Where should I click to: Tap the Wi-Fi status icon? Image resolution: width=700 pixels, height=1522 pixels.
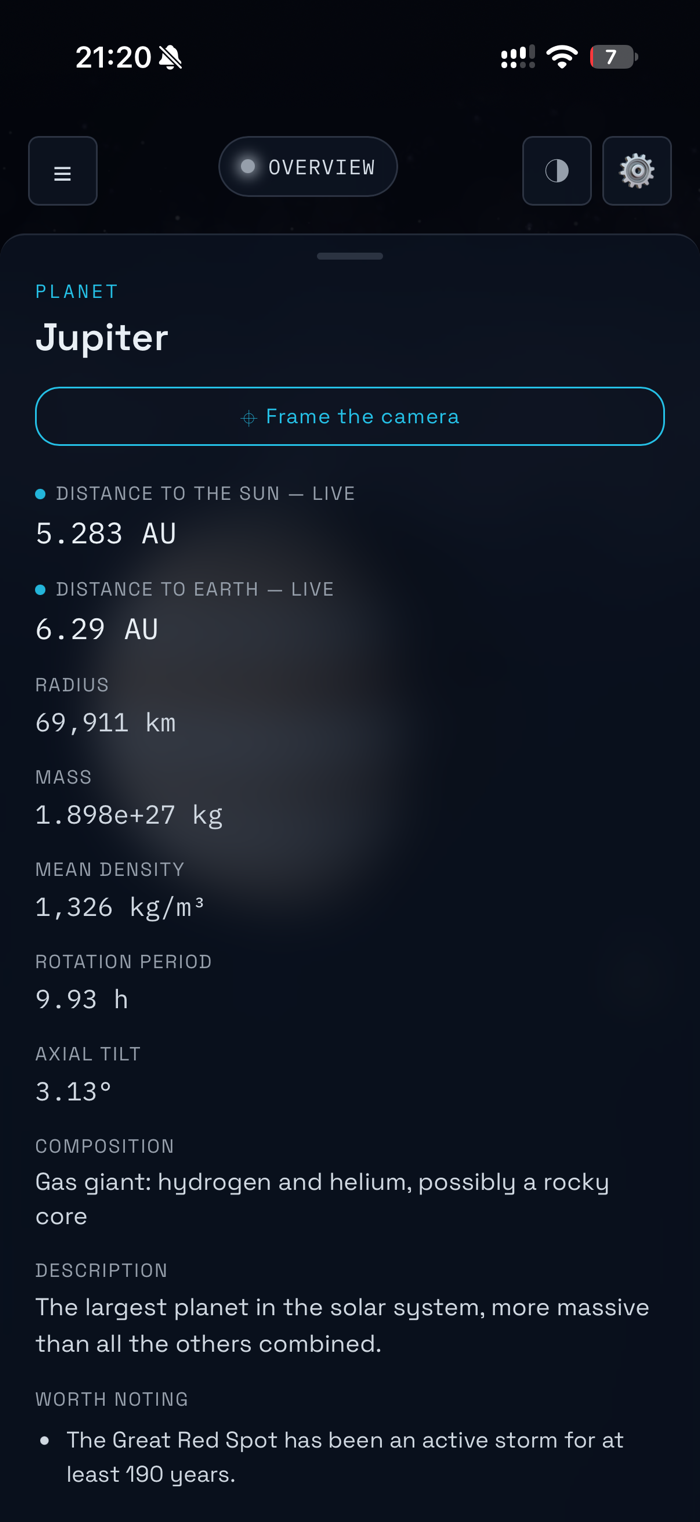tap(563, 57)
